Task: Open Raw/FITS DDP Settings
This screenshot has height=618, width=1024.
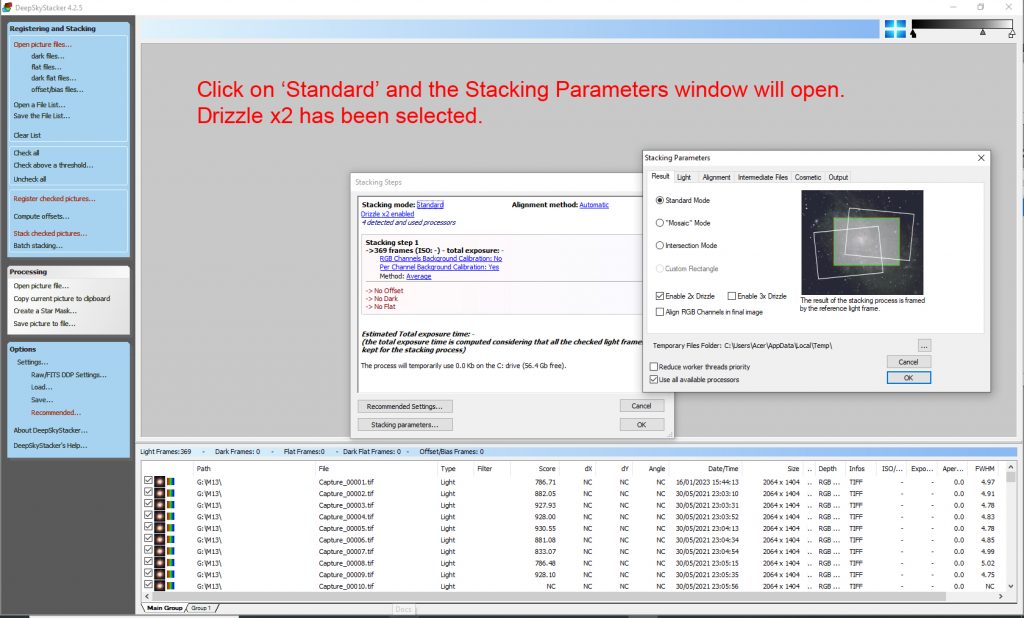Action: (x=69, y=375)
